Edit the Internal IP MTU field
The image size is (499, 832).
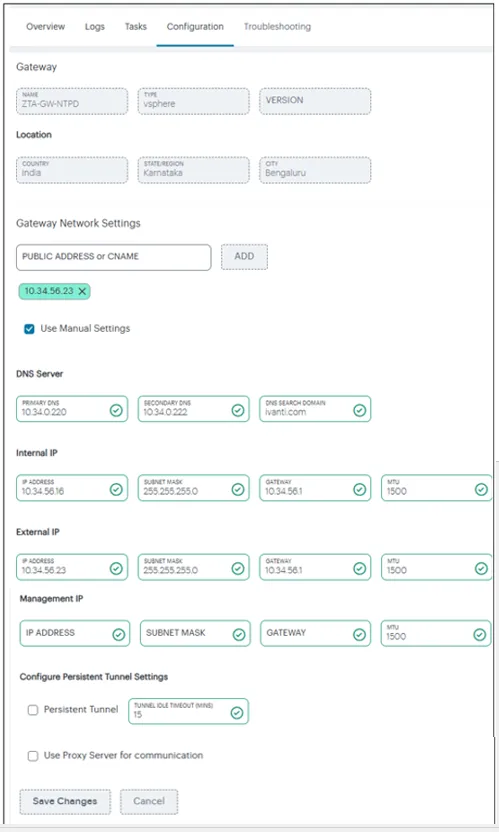coord(436,488)
